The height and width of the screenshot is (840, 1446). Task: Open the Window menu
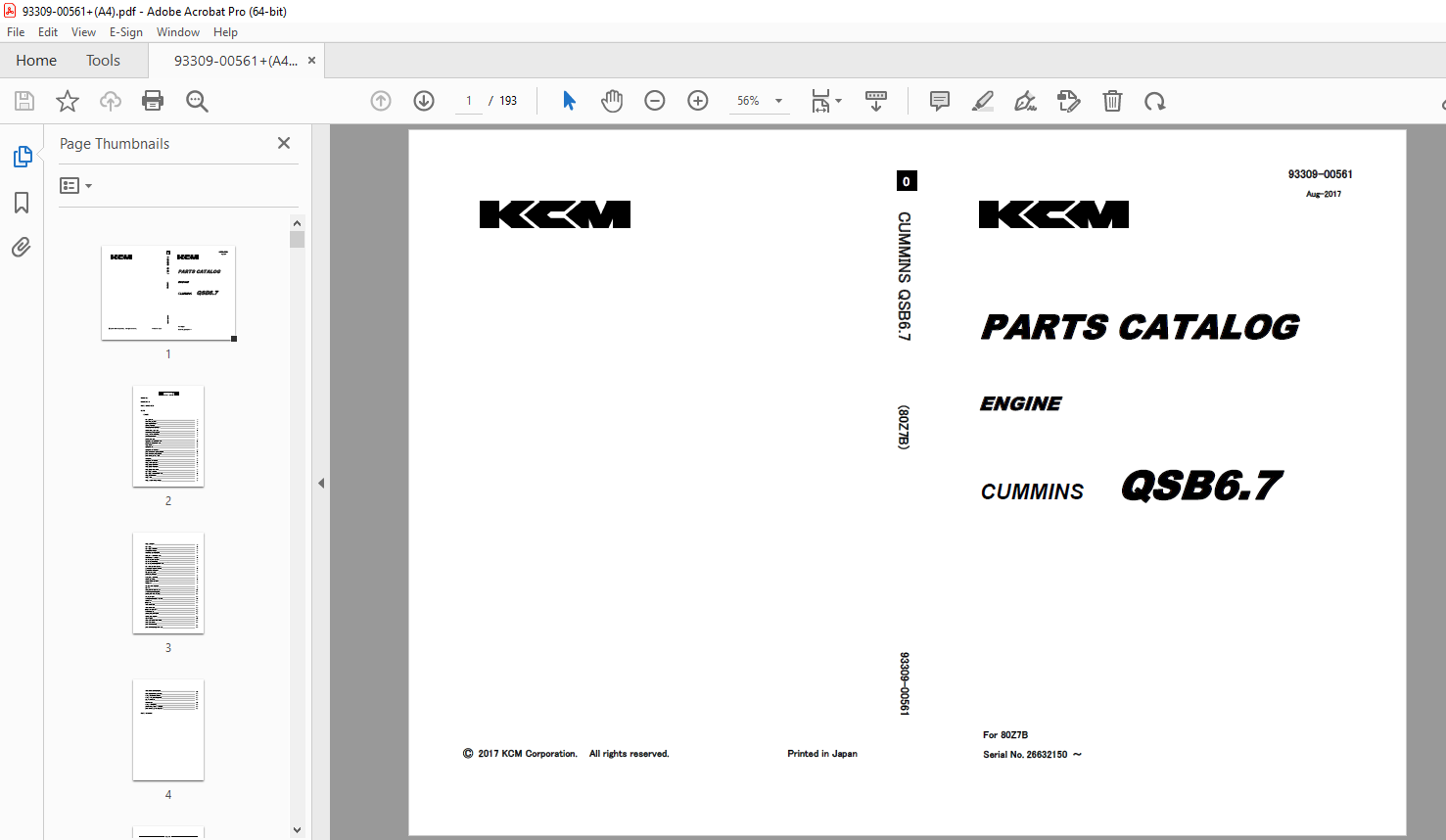click(178, 32)
